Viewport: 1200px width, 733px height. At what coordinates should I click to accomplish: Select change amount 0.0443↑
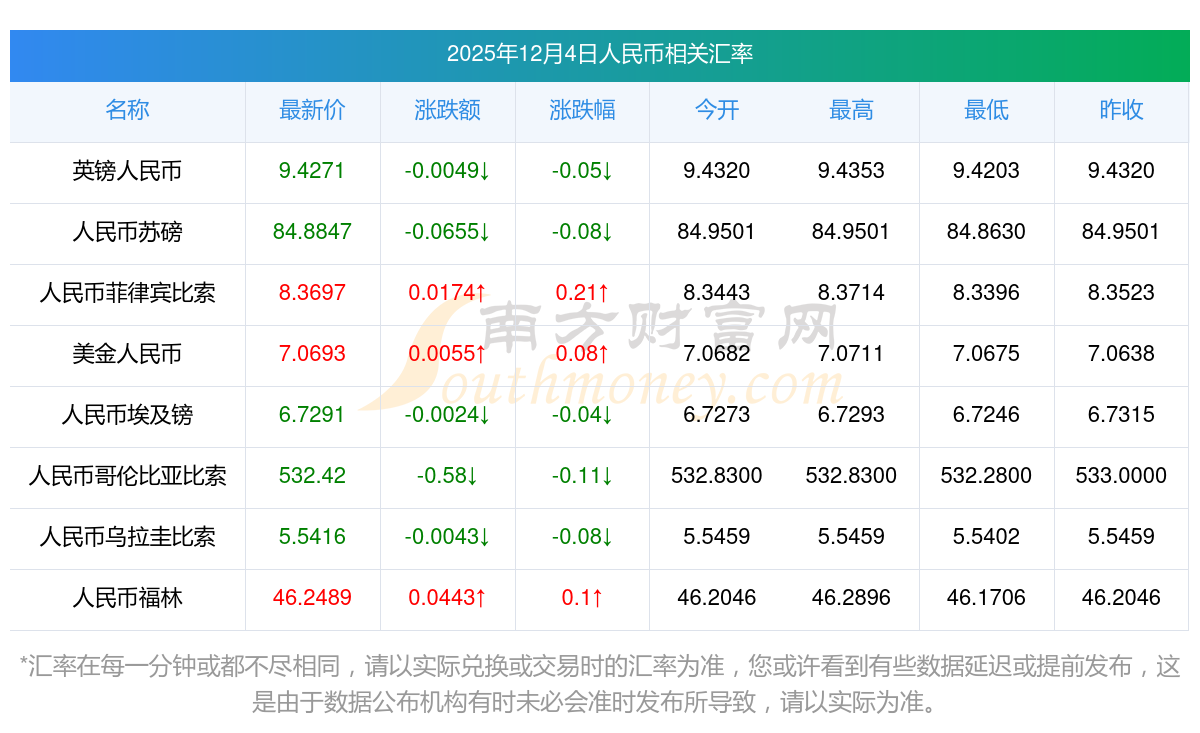[447, 598]
